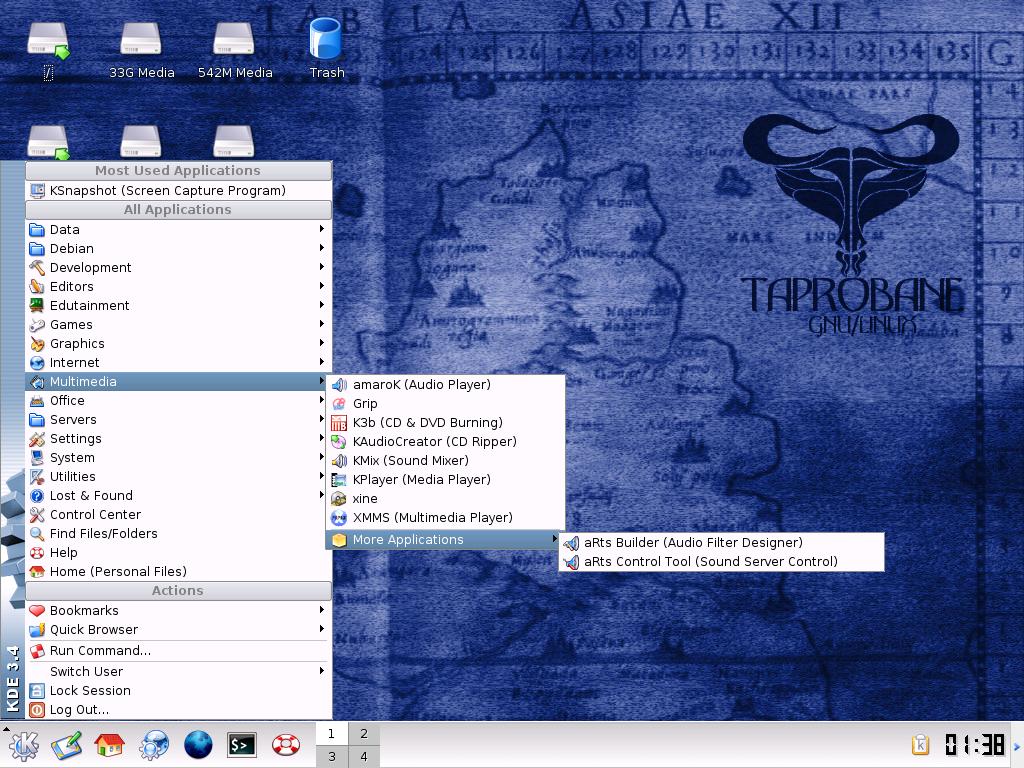Click the Klipper clipboard tray icon

(x=920, y=744)
